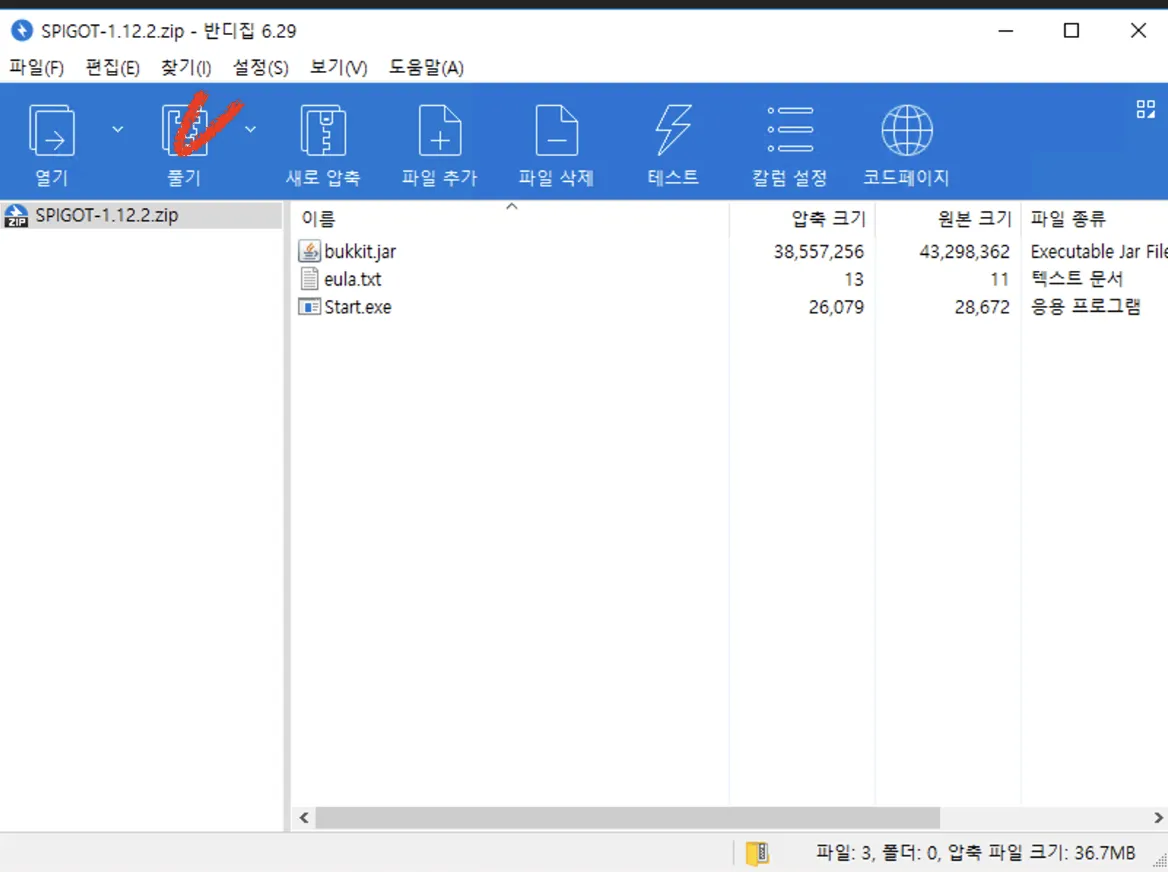Screen dimensions: 1168x872
Task: Click the 응용 프로그램 file type cell
Action: click(1085, 307)
